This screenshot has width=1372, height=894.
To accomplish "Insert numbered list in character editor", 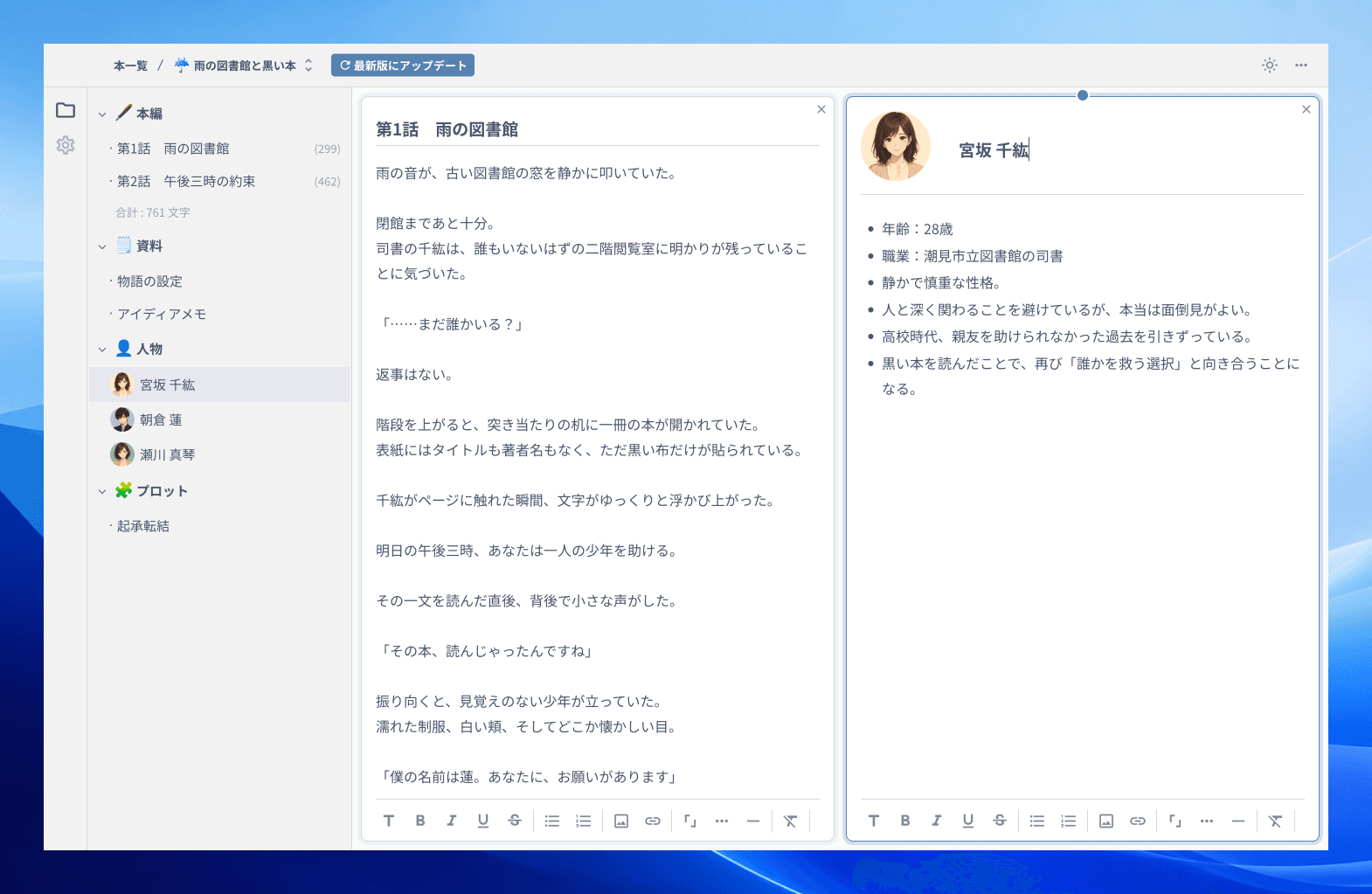I will tap(1069, 821).
